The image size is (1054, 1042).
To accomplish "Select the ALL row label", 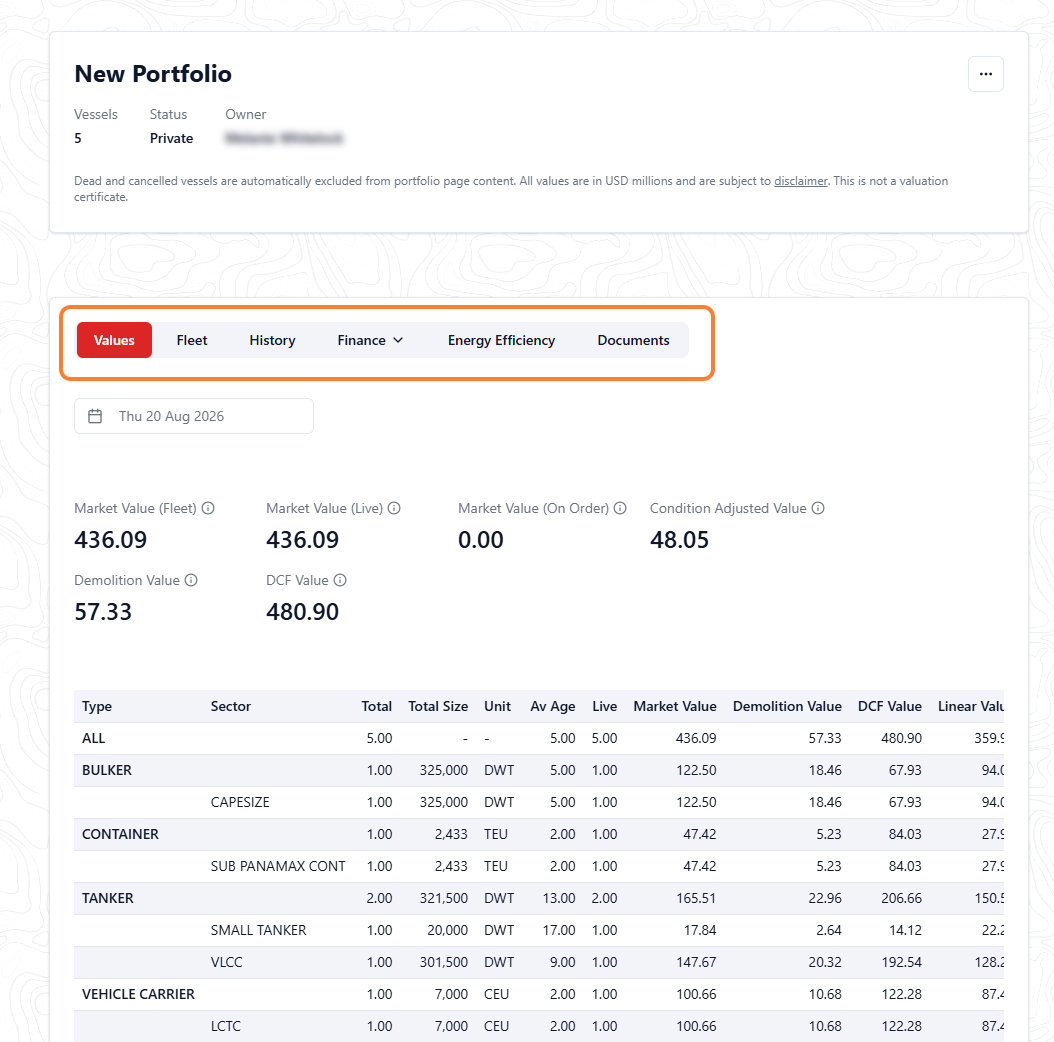I will click(x=93, y=738).
